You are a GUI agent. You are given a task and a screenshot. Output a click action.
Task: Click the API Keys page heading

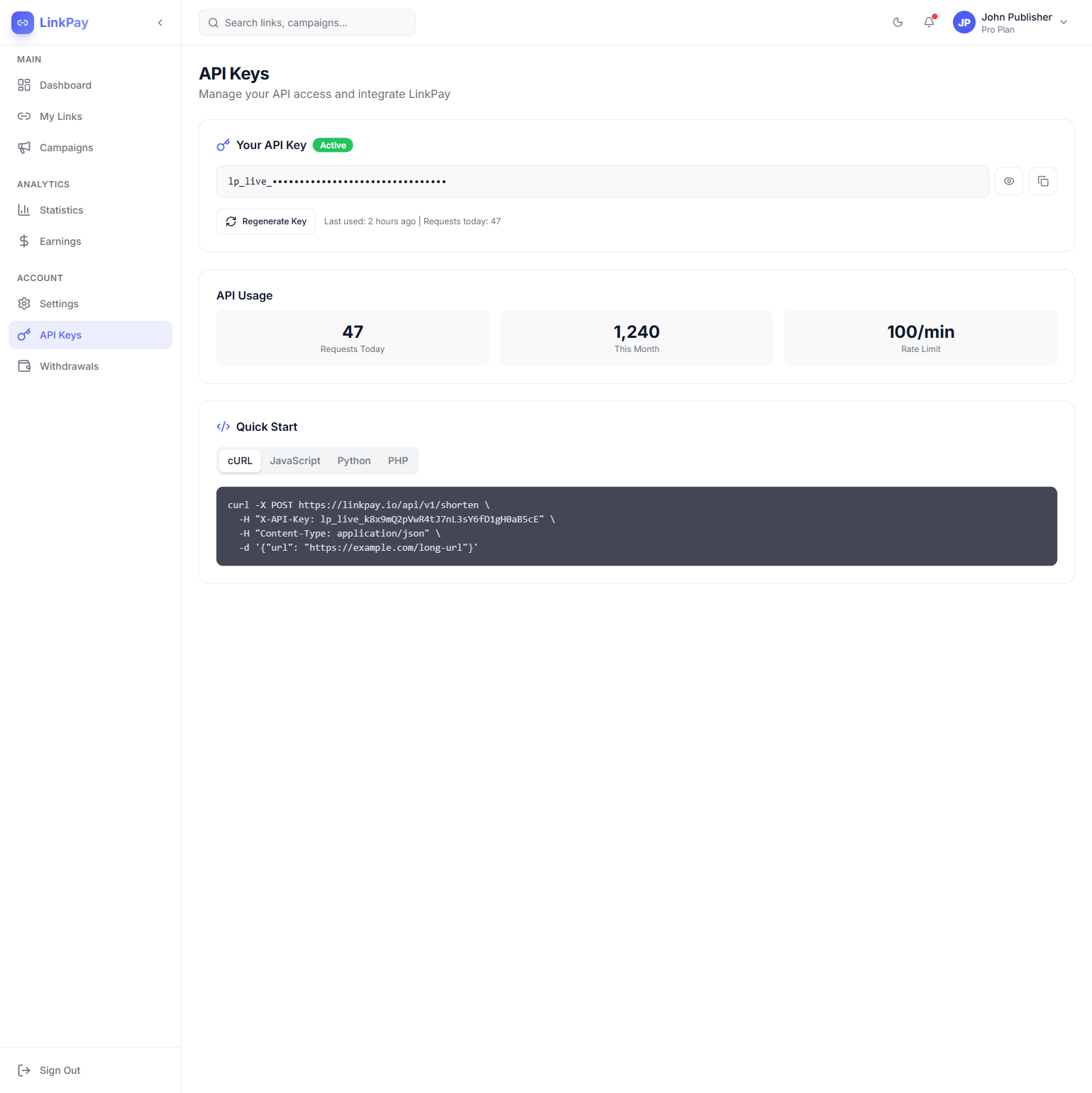[x=234, y=74]
